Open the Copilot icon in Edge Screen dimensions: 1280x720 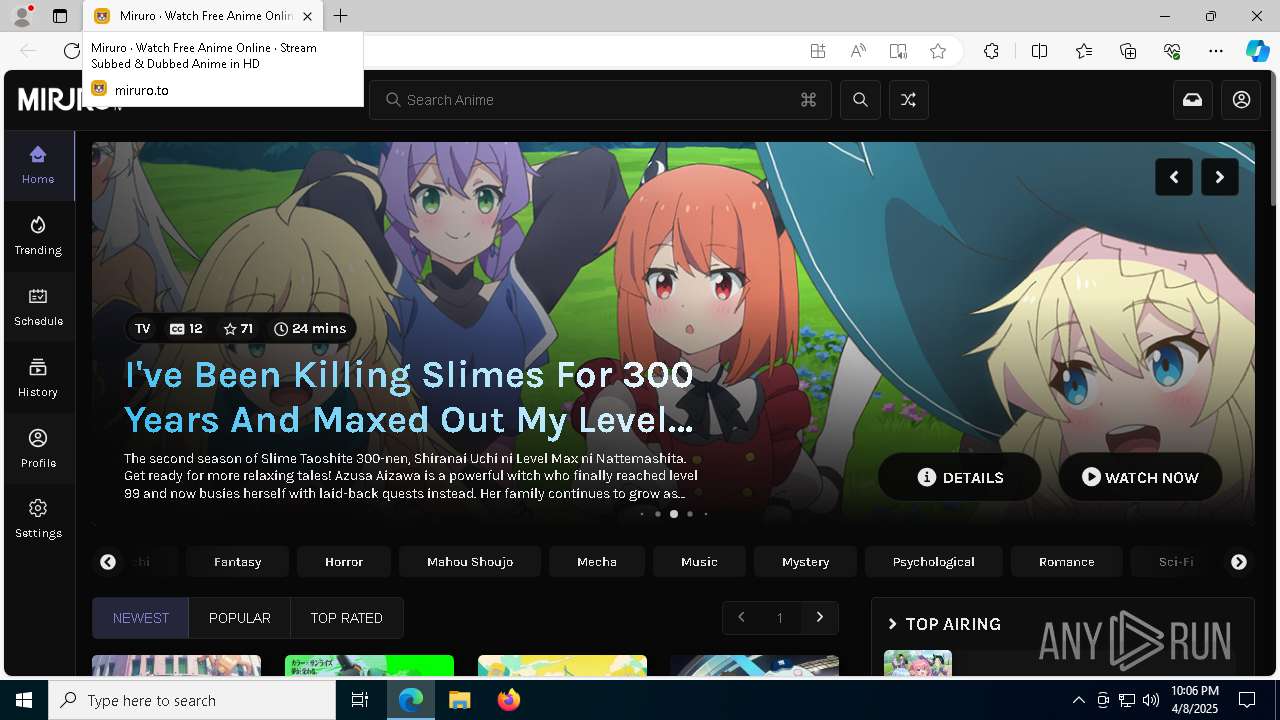pyautogui.click(x=1257, y=51)
